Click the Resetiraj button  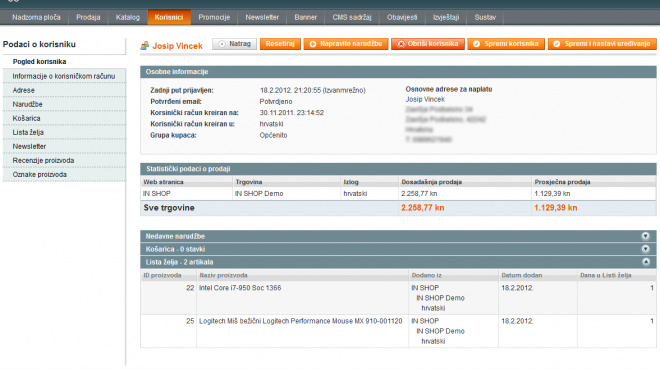coord(280,44)
